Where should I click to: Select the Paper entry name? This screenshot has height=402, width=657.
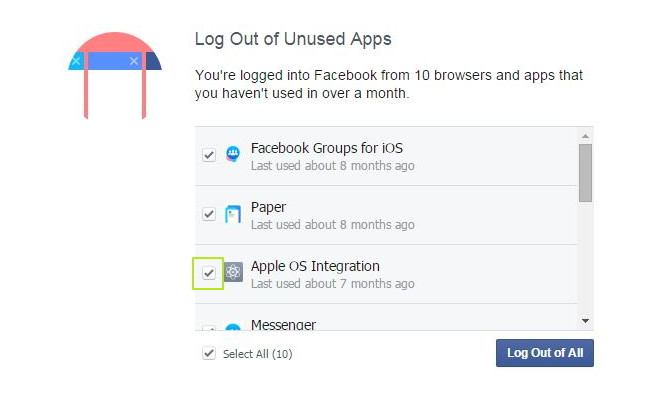[x=268, y=207]
